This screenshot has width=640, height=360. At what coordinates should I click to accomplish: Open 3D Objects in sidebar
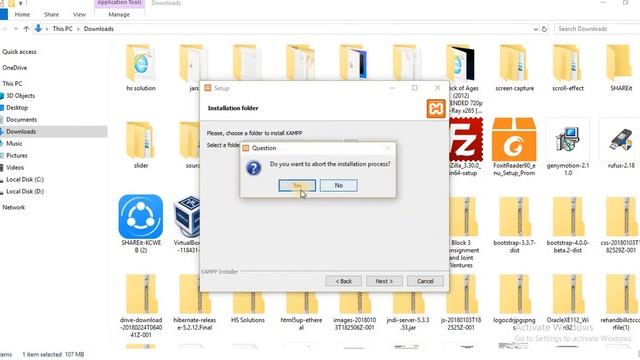pos(20,96)
